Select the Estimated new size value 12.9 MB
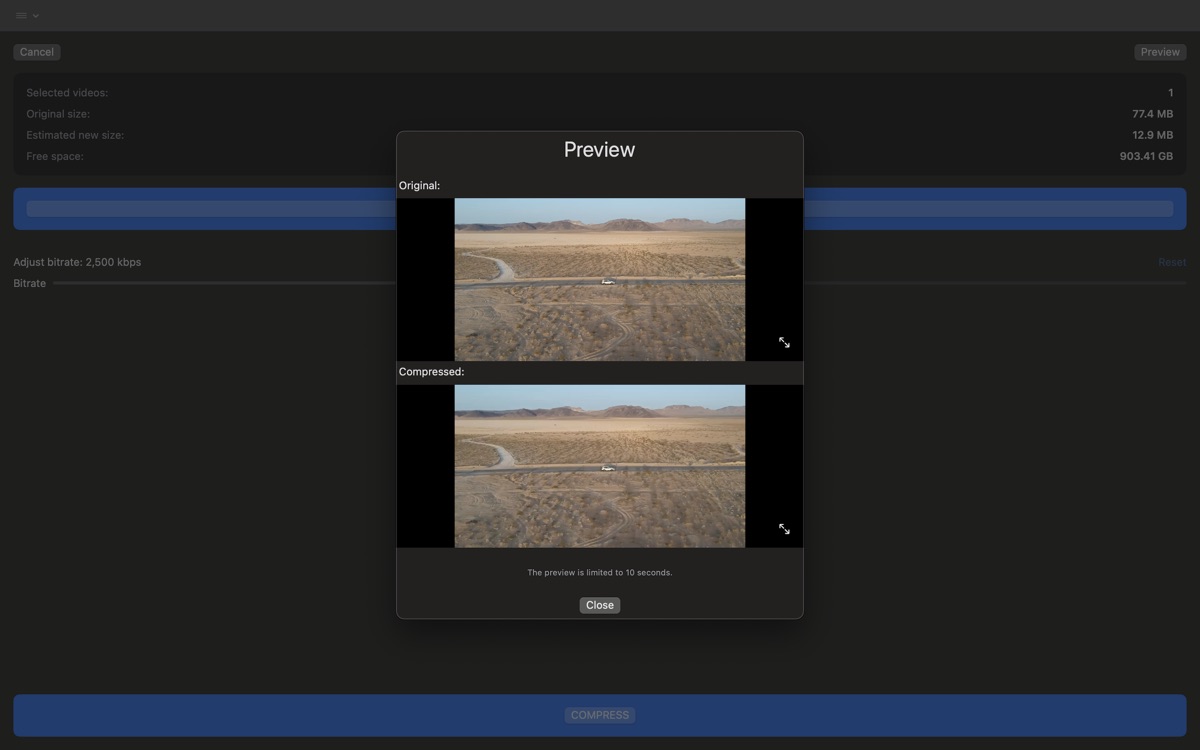The image size is (1200, 750). pos(1152,135)
